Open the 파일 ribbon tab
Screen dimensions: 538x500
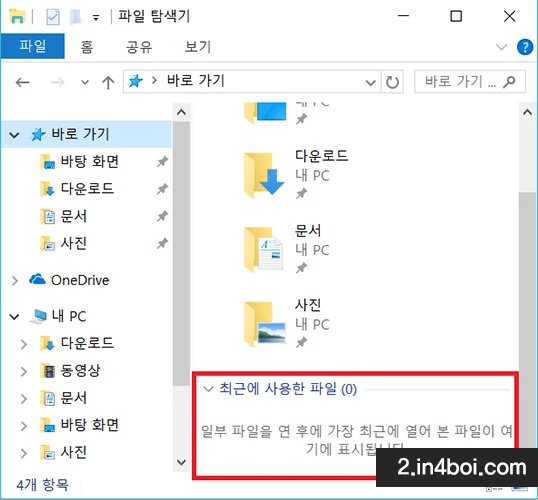pyautogui.click(x=33, y=46)
